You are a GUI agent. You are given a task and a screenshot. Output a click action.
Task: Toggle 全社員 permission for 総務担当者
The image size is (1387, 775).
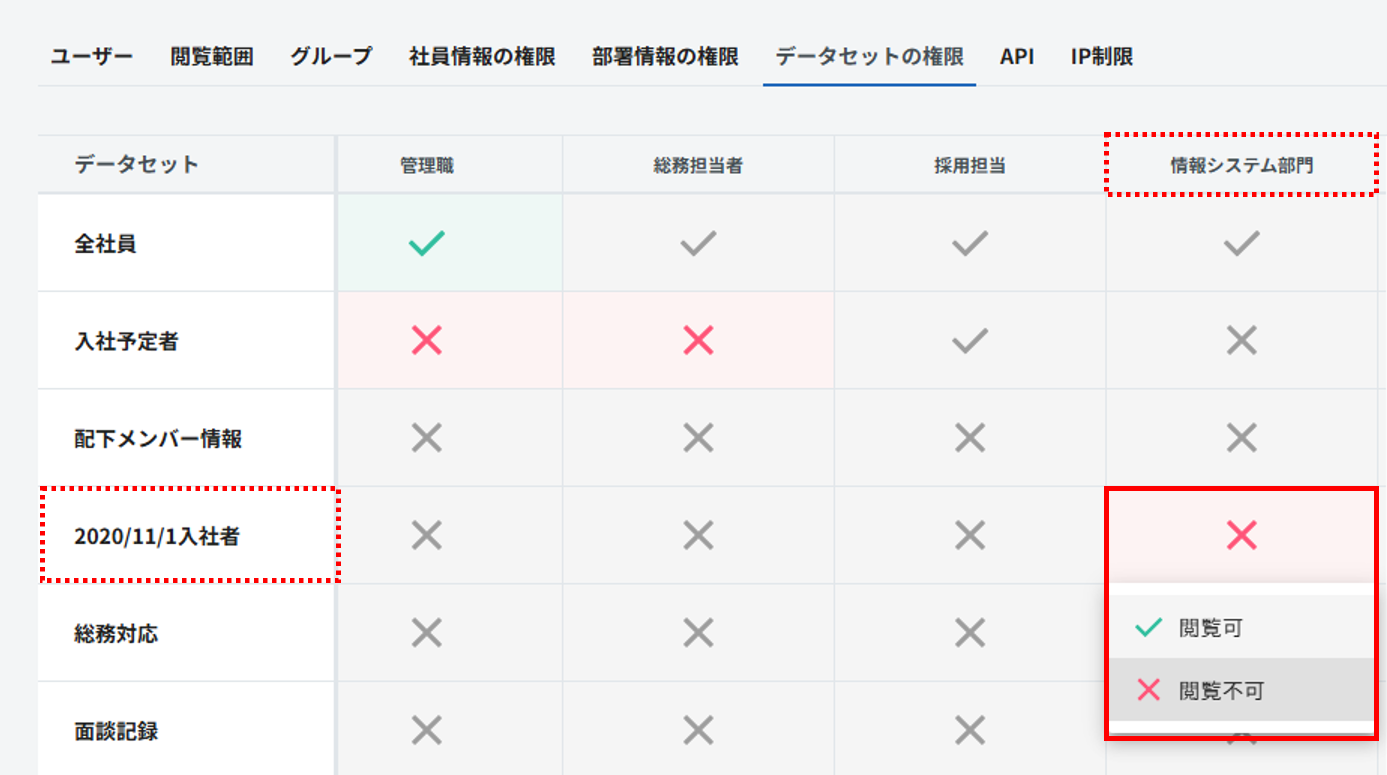(x=698, y=243)
